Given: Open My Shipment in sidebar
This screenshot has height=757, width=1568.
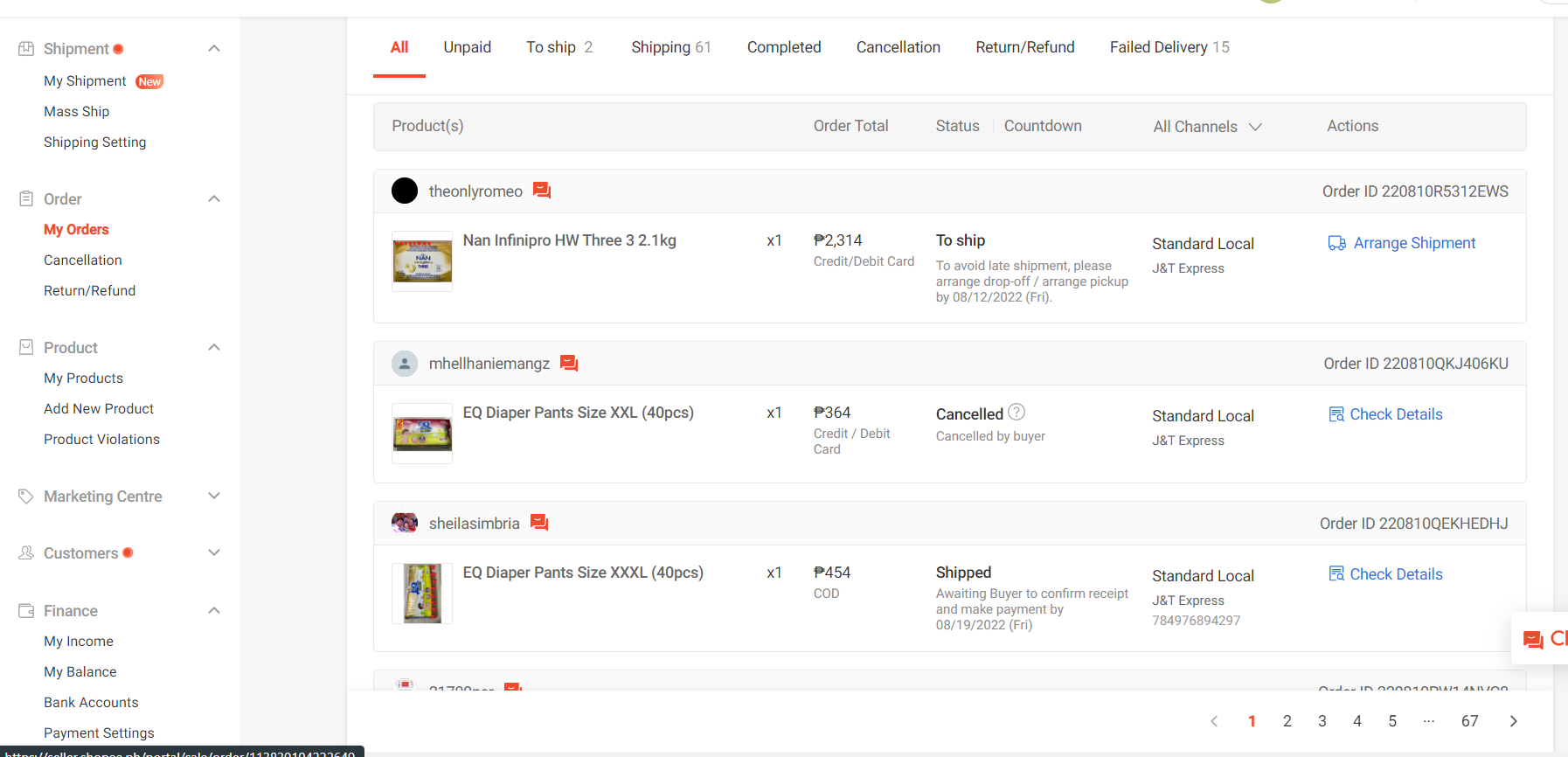Looking at the screenshot, I should (x=85, y=81).
